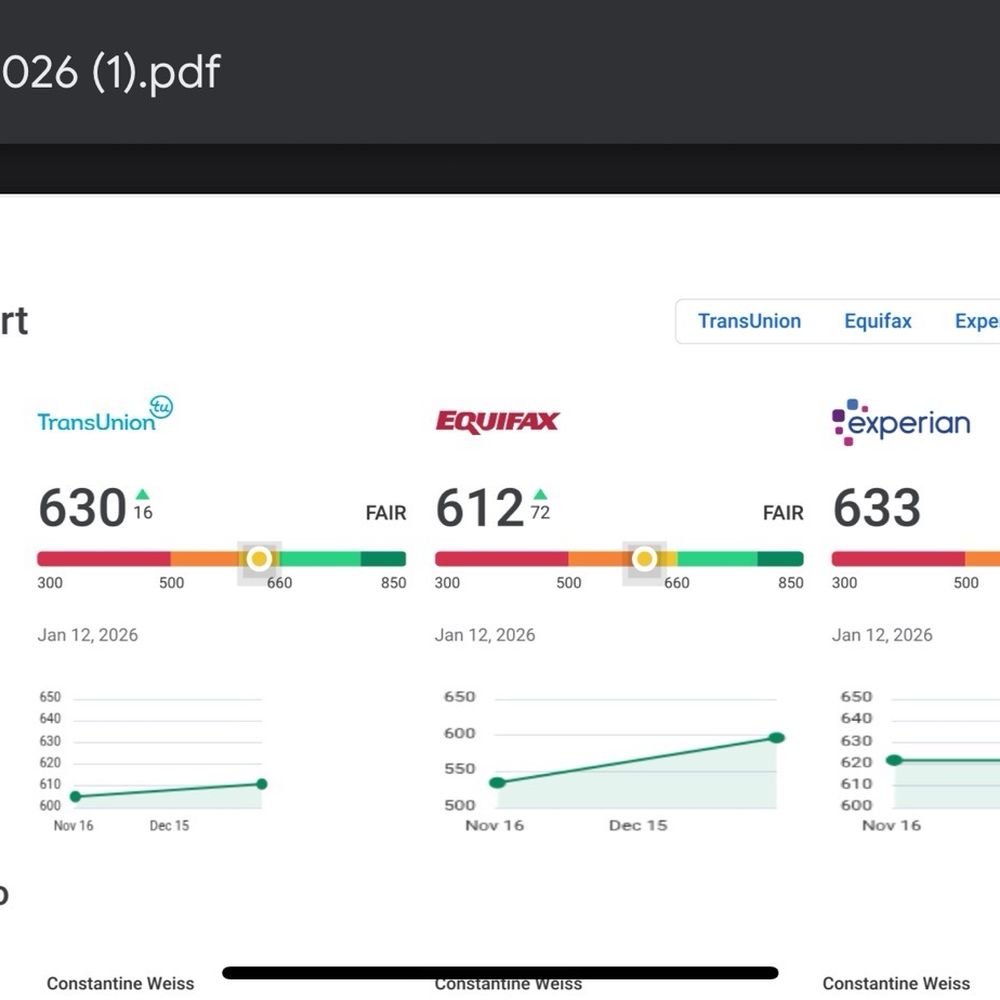
Task: Click the TransUnion score slider marker
Action: click(259, 559)
